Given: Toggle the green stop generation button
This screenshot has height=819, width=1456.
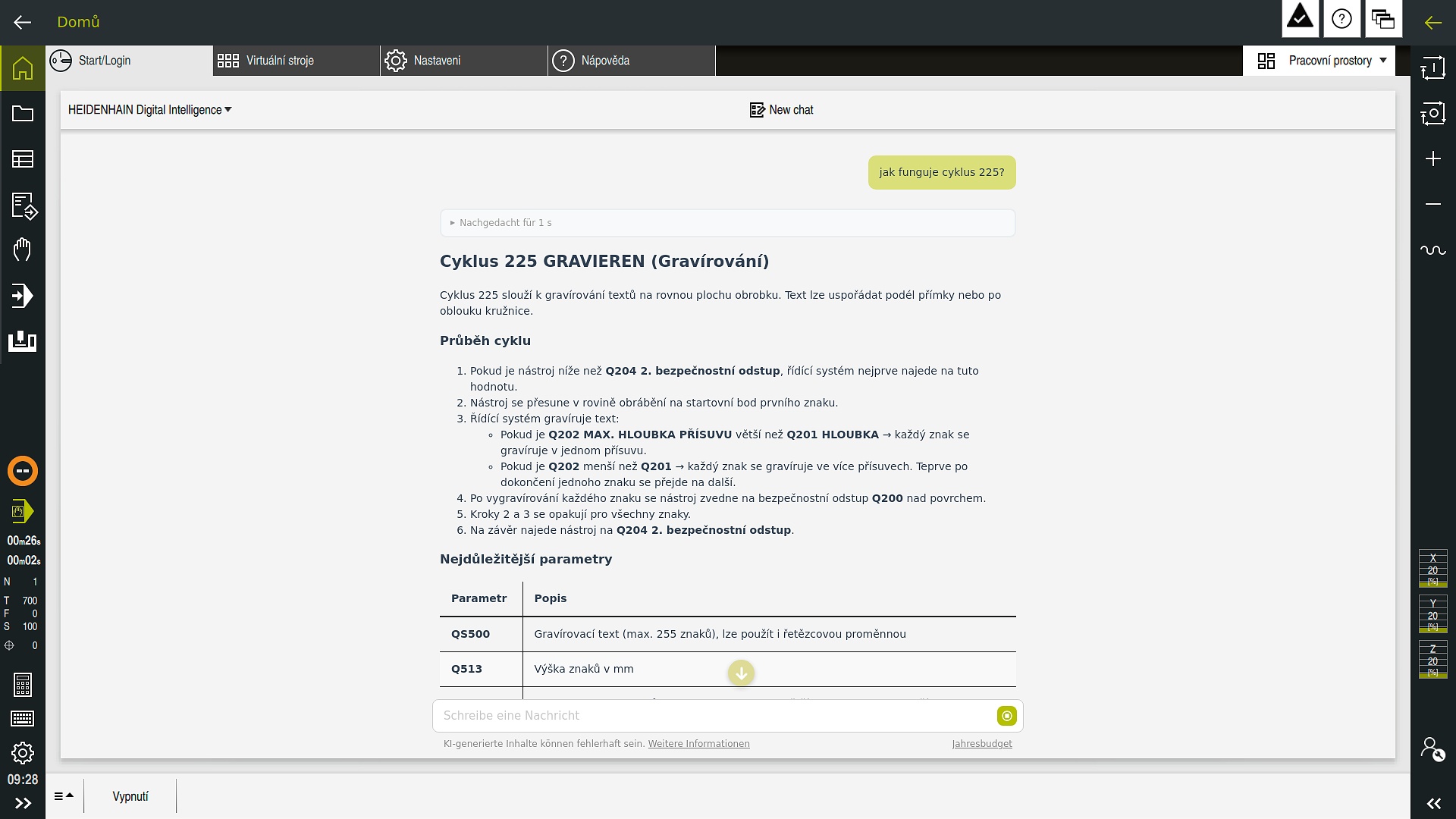Looking at the screenshot, I should pyautogui.click(x=1006, y=716).
